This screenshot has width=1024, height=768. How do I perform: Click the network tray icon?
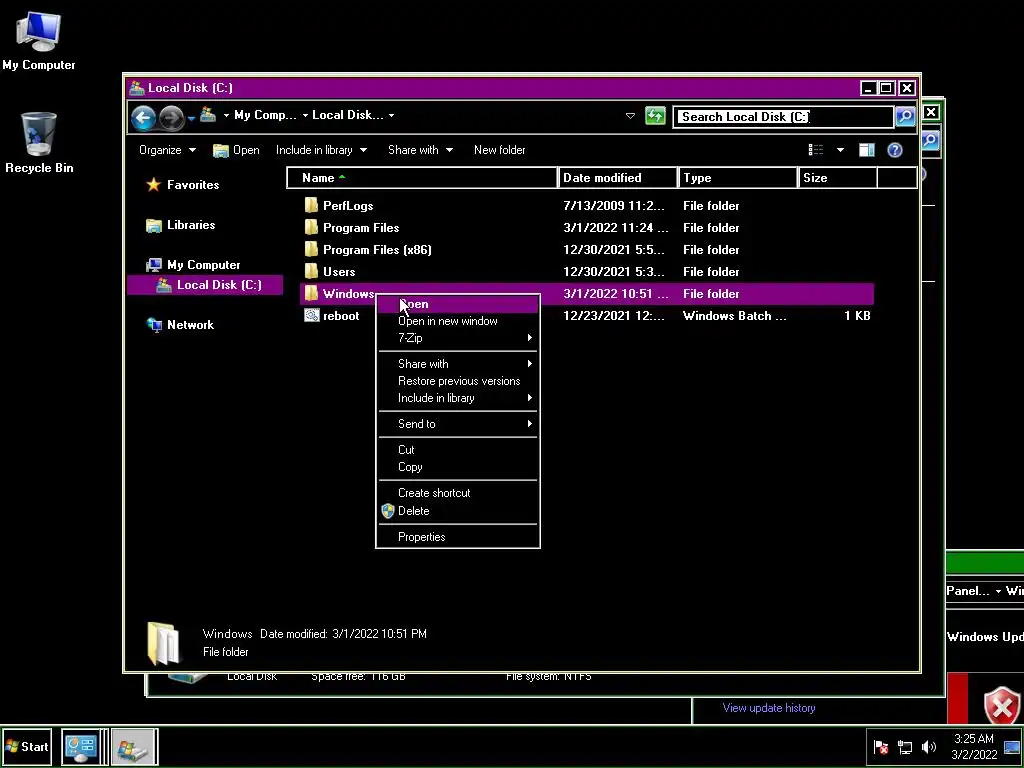[905, 746]
